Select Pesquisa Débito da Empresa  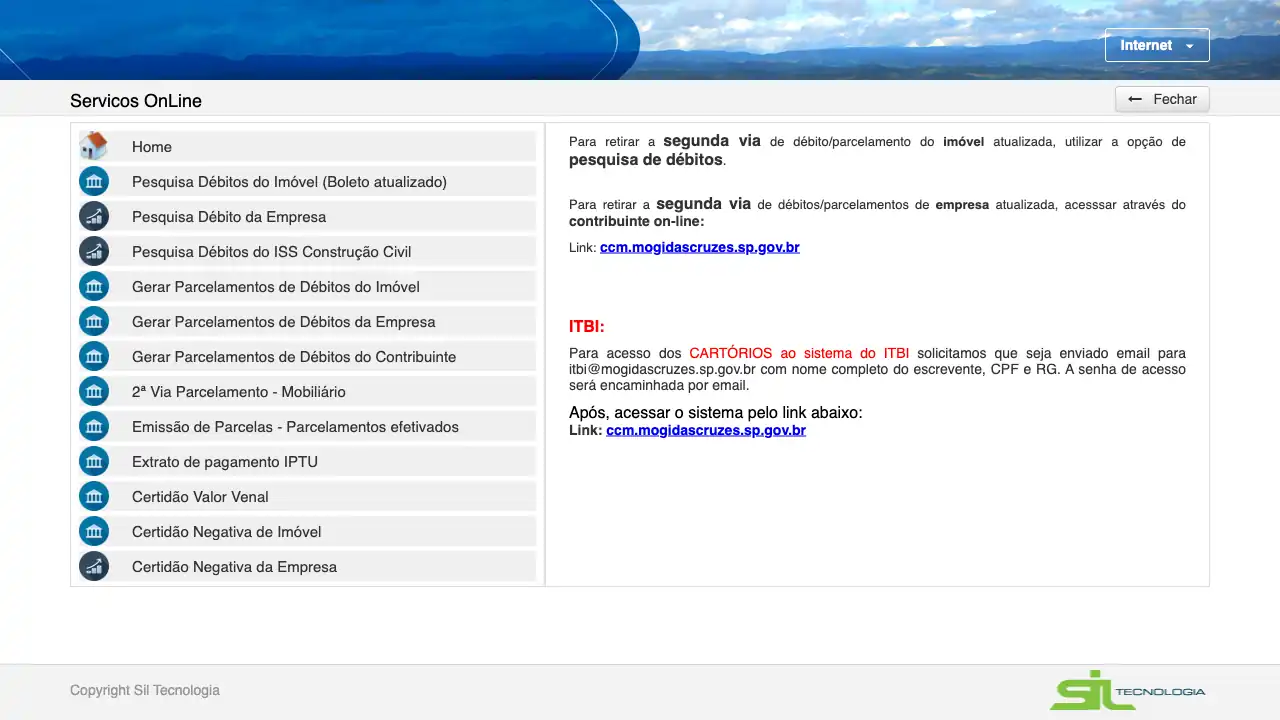(x=307, y=216)
